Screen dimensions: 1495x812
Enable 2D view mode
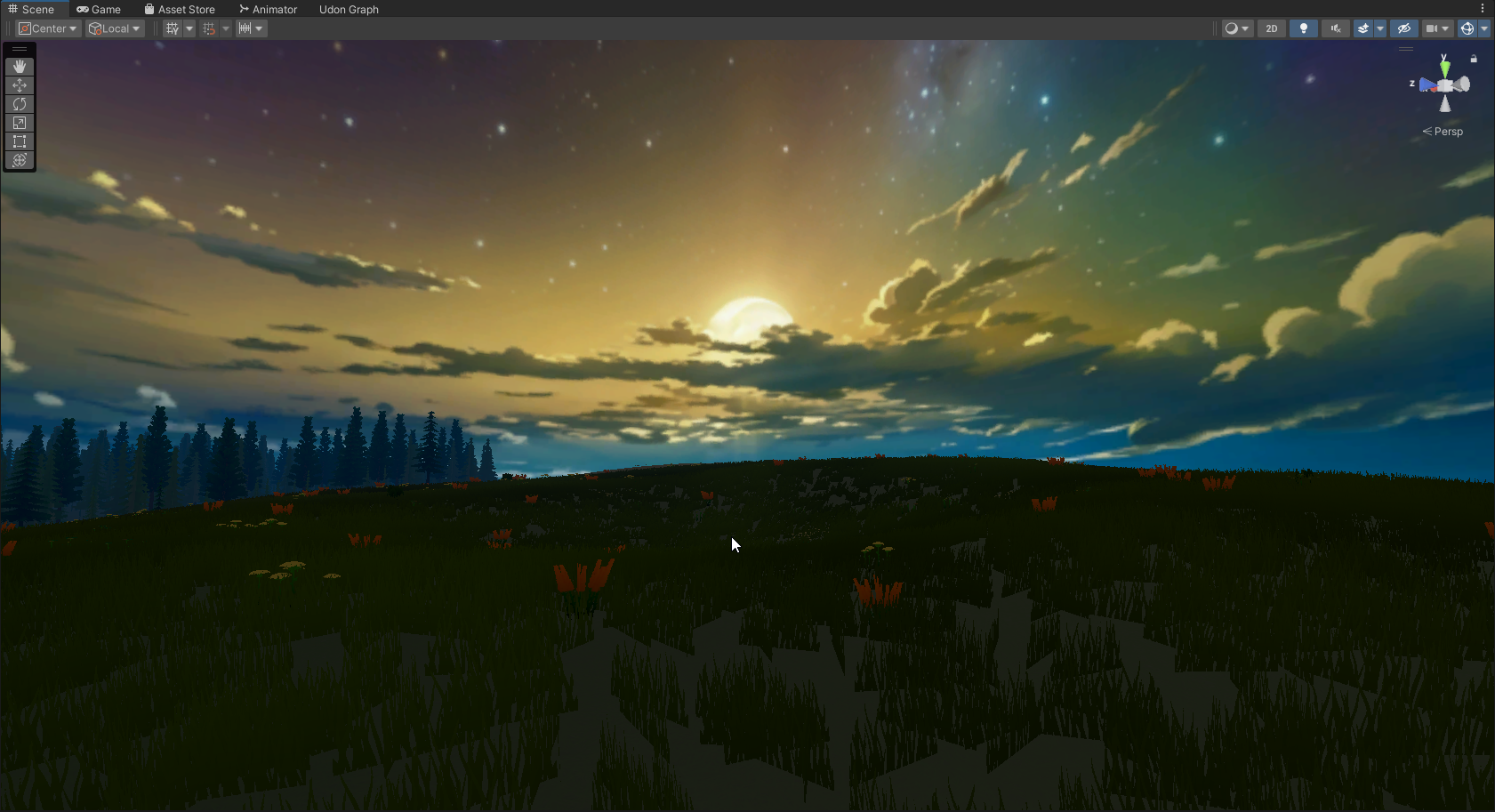tap(1272, 28)
